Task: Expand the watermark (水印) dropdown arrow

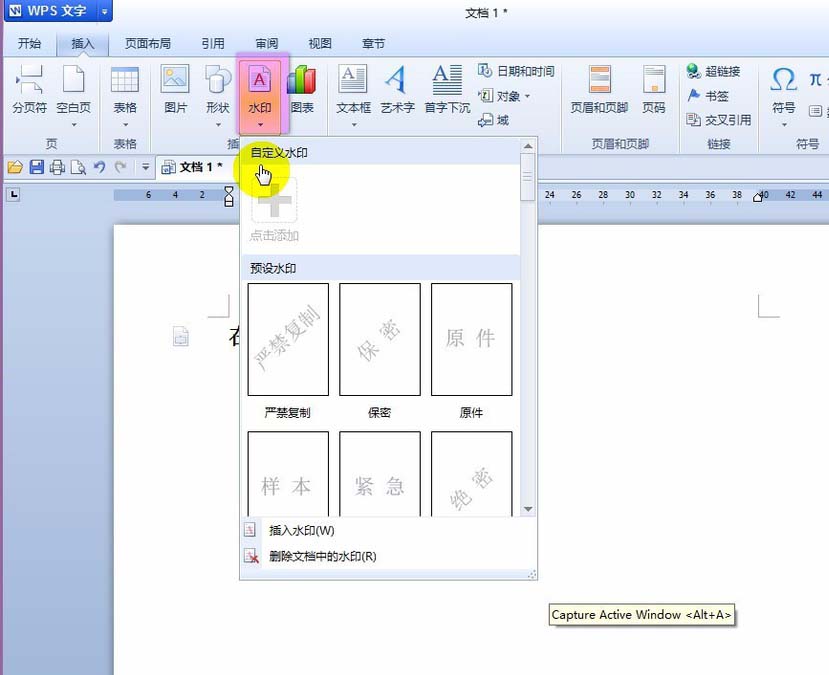Action: tap(261, 125)
